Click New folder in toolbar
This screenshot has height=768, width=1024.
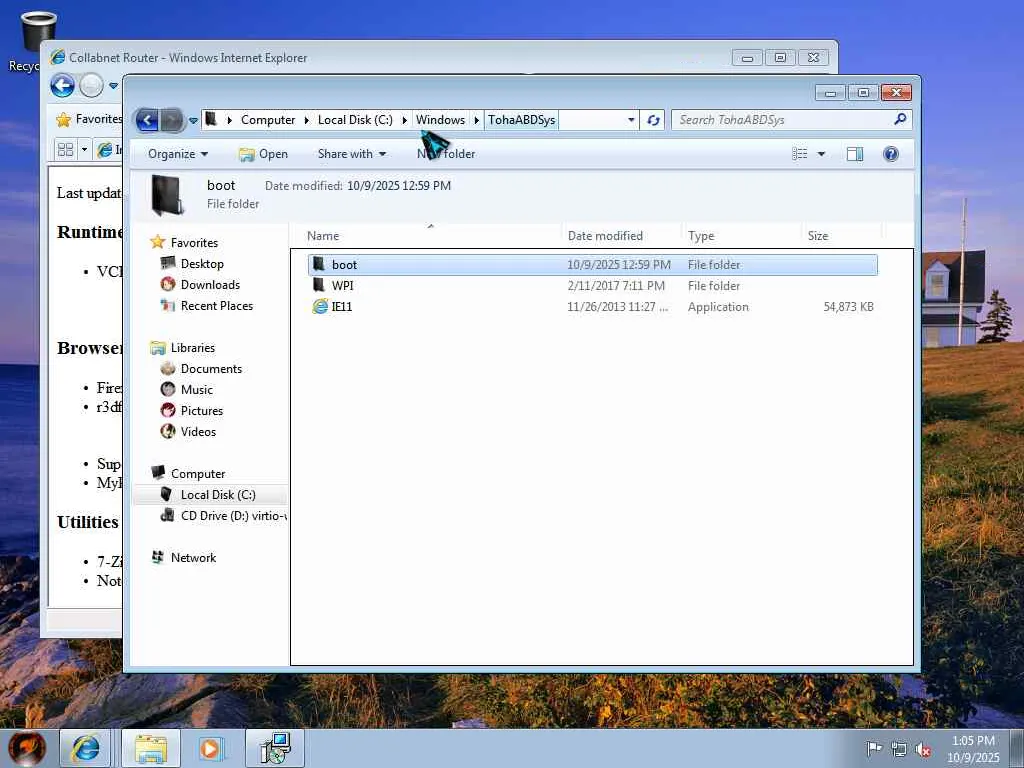click(446, 154)
